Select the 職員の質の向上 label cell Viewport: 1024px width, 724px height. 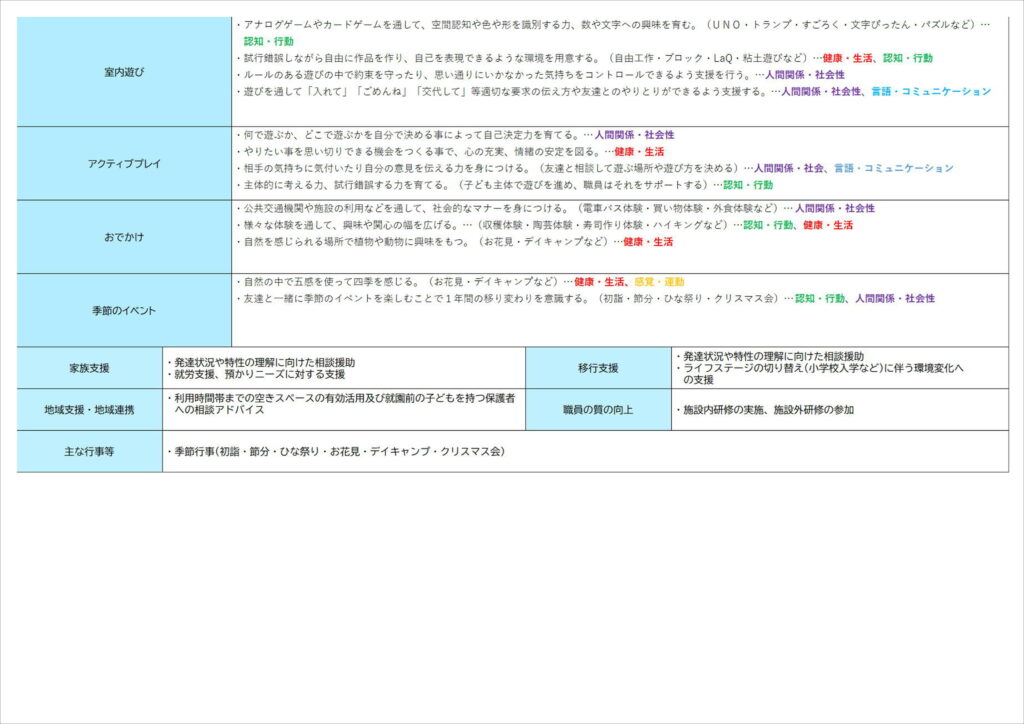[x=598, y=410]
